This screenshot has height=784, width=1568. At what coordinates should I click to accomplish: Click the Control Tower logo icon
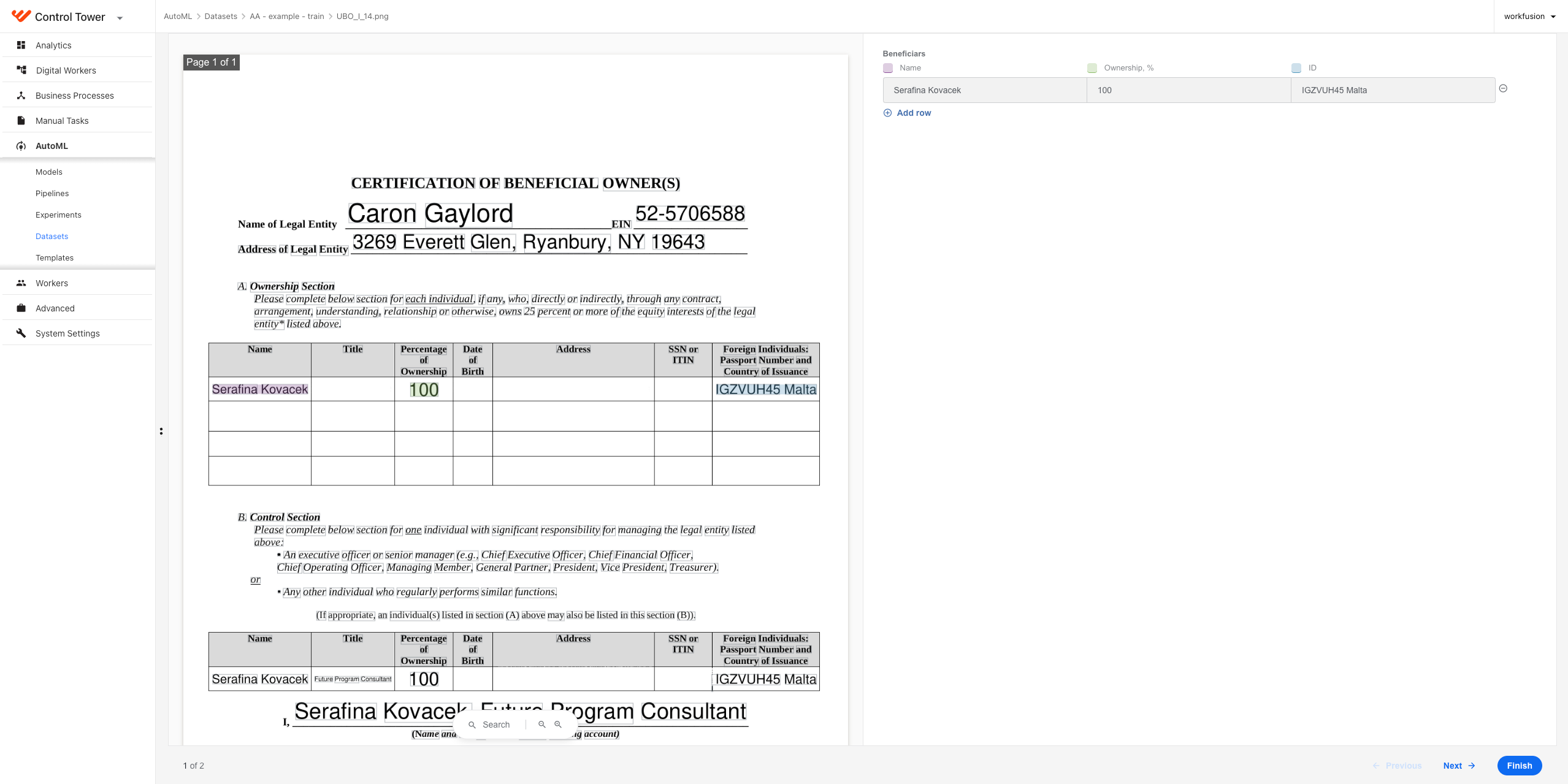coord(21,16)
